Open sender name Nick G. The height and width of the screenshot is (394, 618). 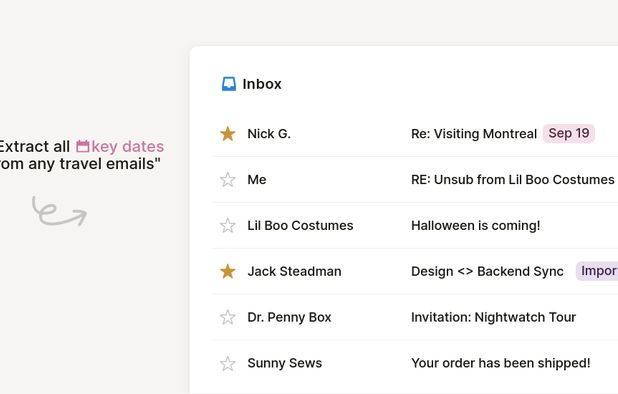point(269,134)
